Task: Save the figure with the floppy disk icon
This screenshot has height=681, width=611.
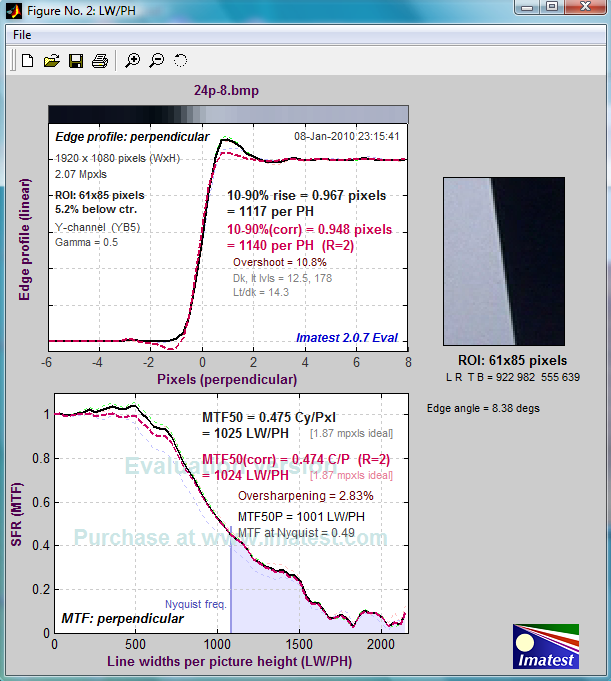Action: click(x=75, y=61)
